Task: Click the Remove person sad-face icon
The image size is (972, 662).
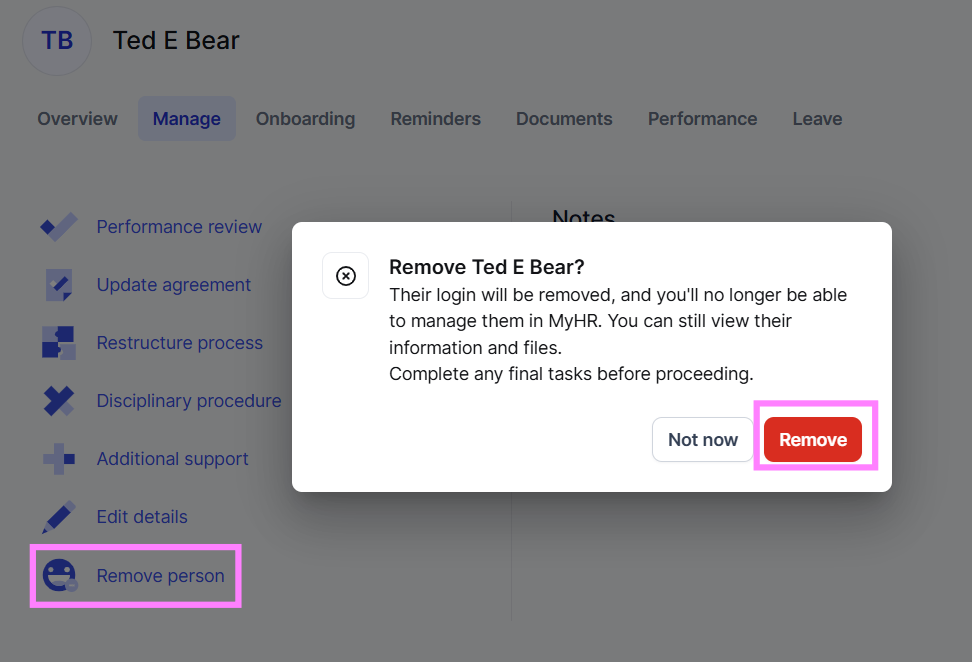Action: (58, 575)
